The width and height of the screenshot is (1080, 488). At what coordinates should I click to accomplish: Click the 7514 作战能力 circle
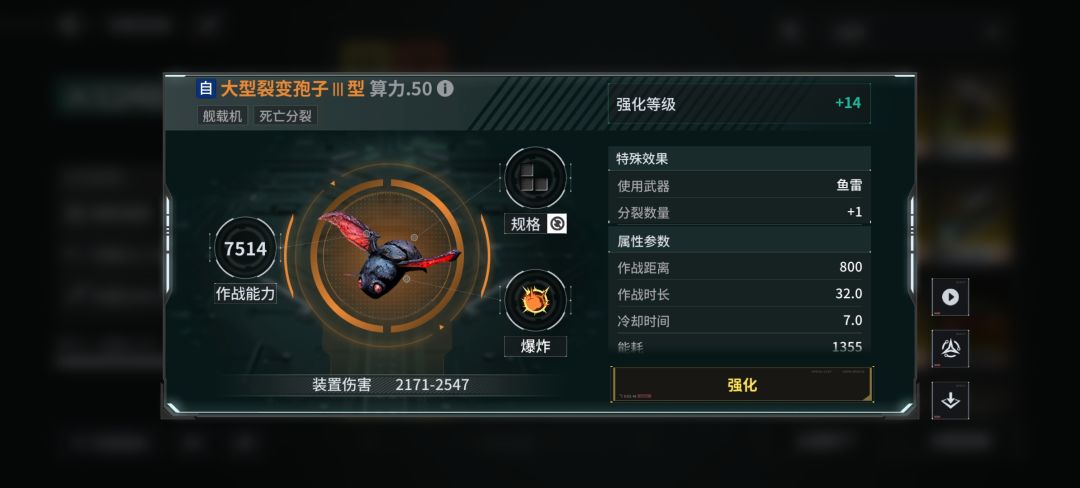pos(245,248)
